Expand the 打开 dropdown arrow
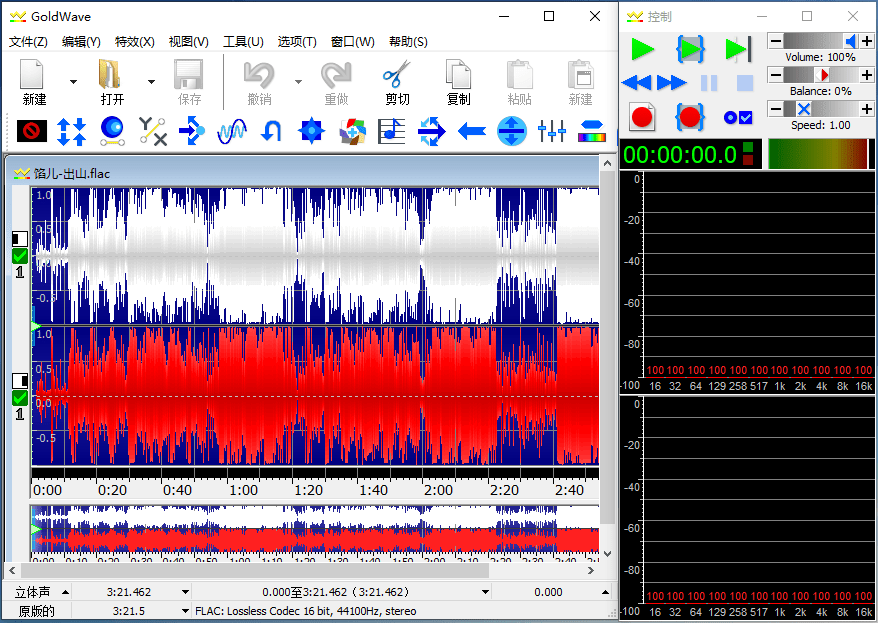Image resolution: width=878 pixels, height=623 pixels. [x=151, y=82]
